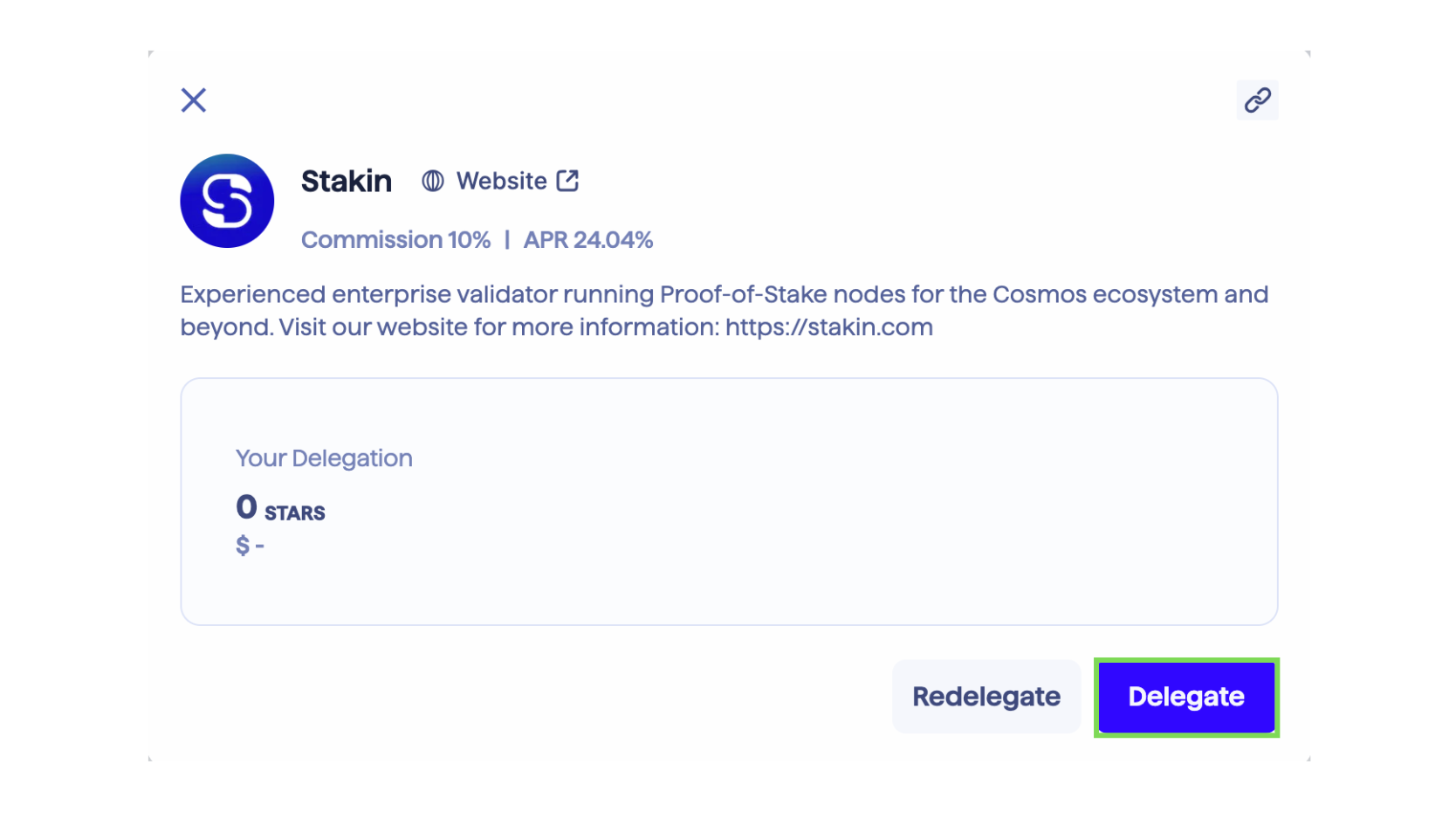This screenshot has height=819, width=1456.
Task: Close the Stakin validator dialog
Action: [194, 100]
